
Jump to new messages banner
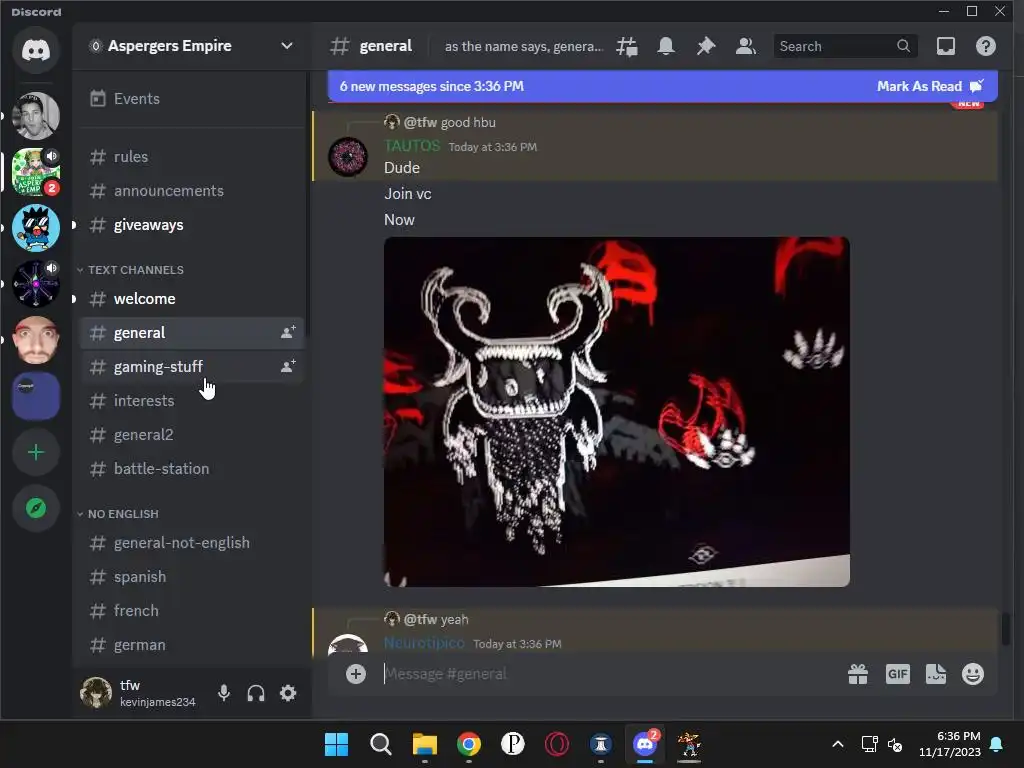click(432, 86)
